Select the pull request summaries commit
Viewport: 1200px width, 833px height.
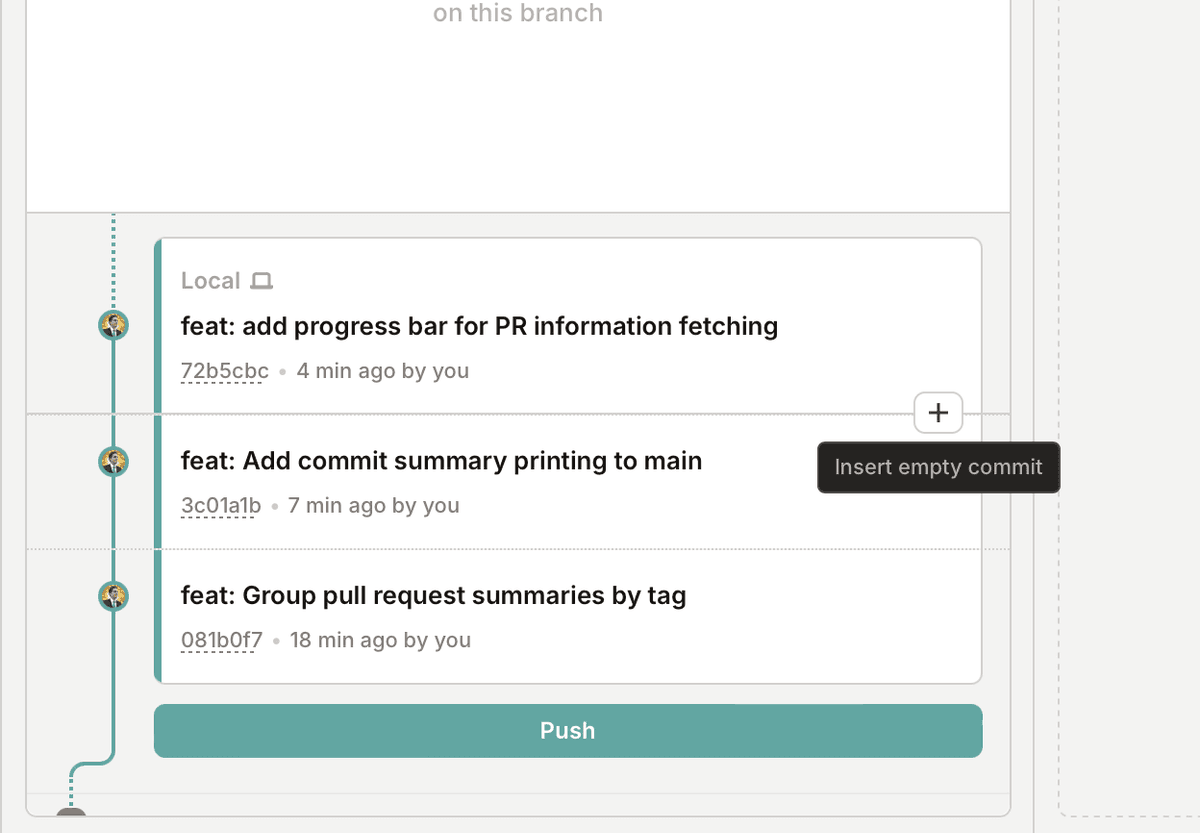(433, 595)
